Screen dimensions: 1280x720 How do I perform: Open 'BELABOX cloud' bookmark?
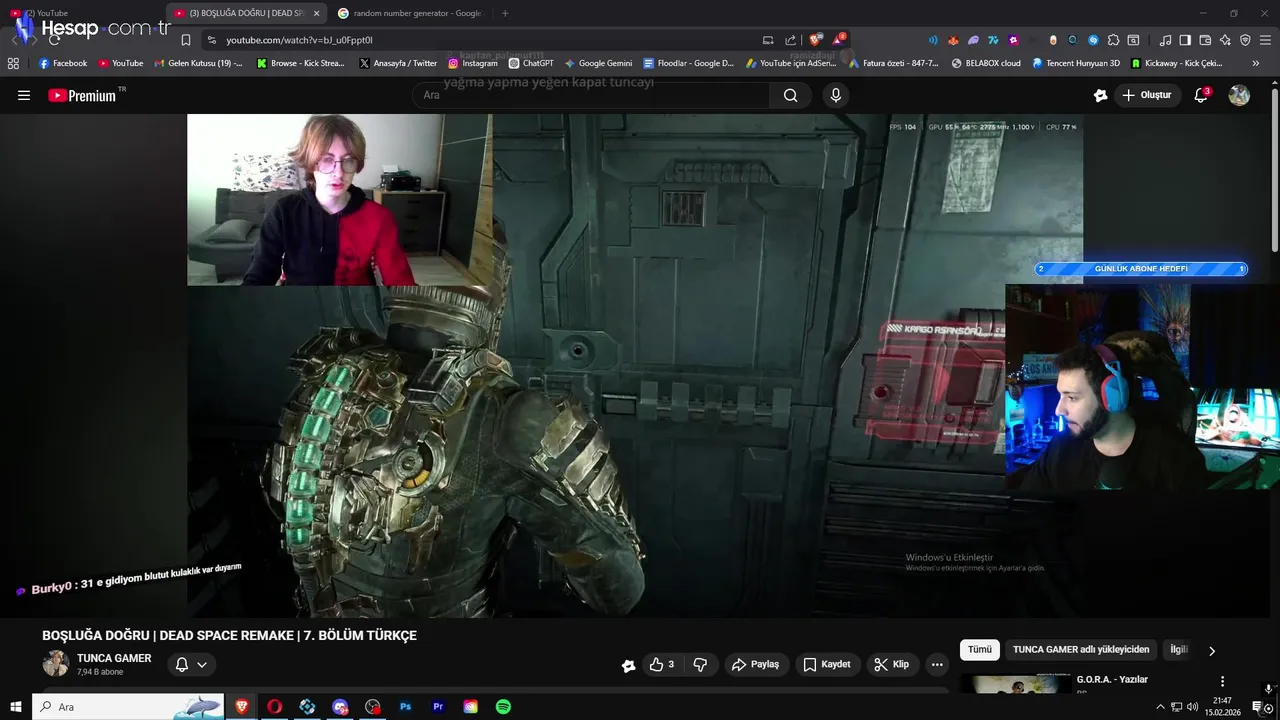point(986,63)
